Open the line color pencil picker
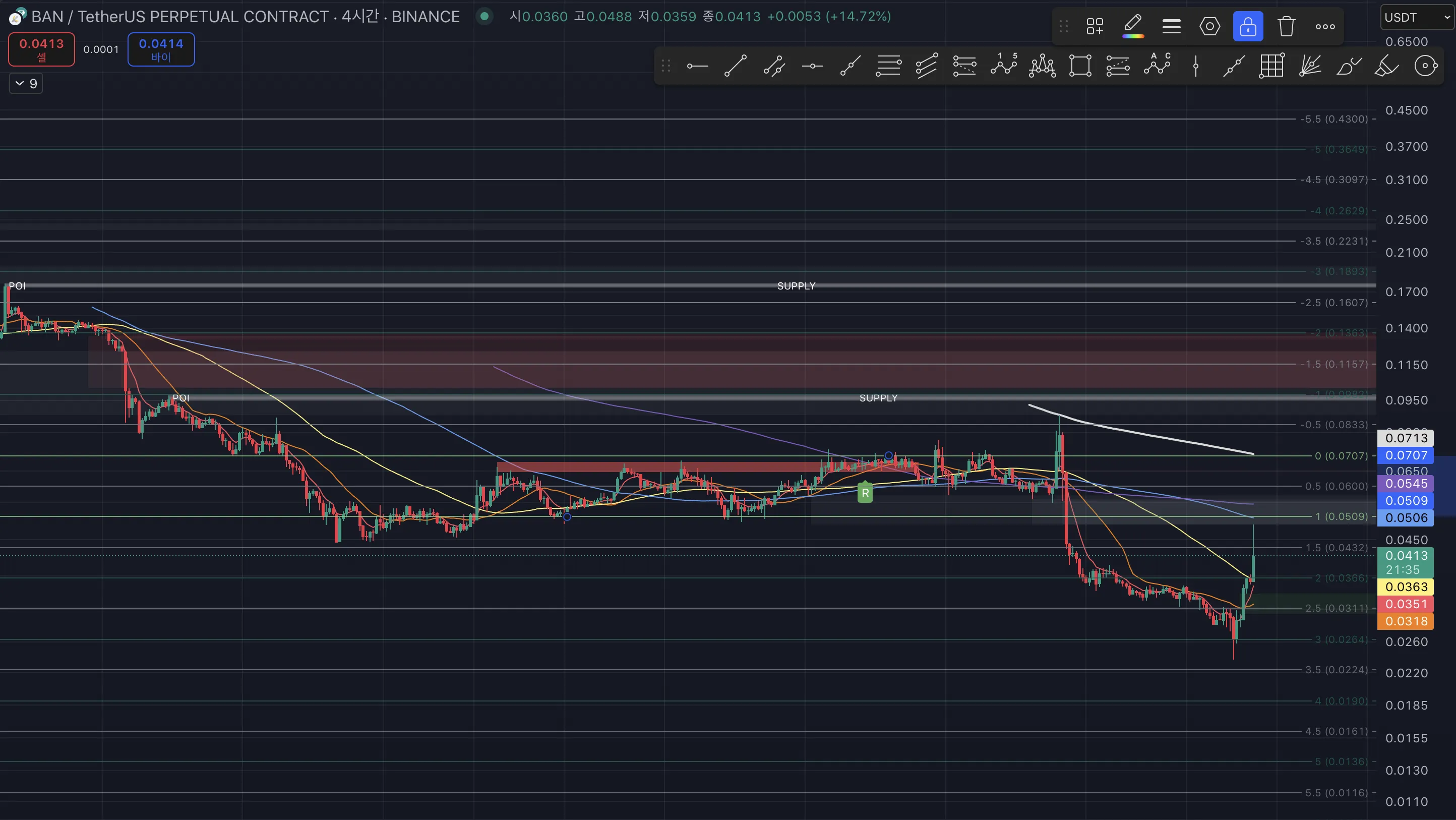Image resolution: width=1456 pixels, height=820 pixels. click(x=1133, y=26)
